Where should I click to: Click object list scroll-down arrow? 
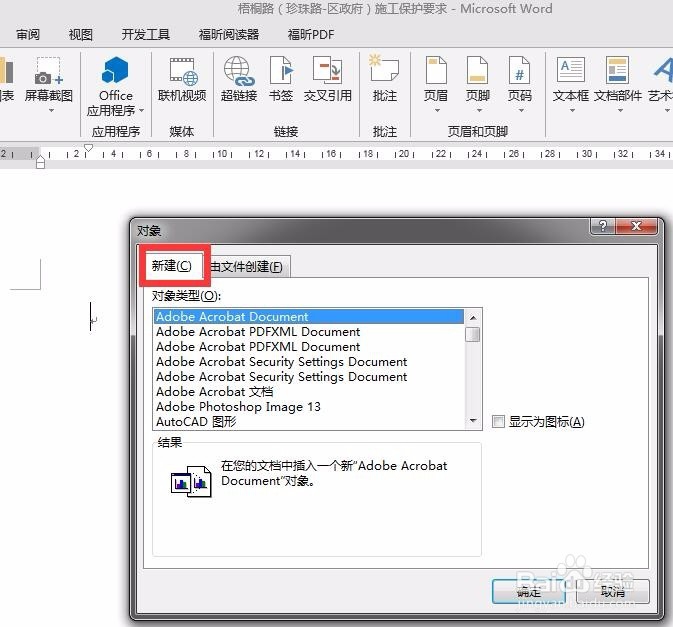pos(473,421)
